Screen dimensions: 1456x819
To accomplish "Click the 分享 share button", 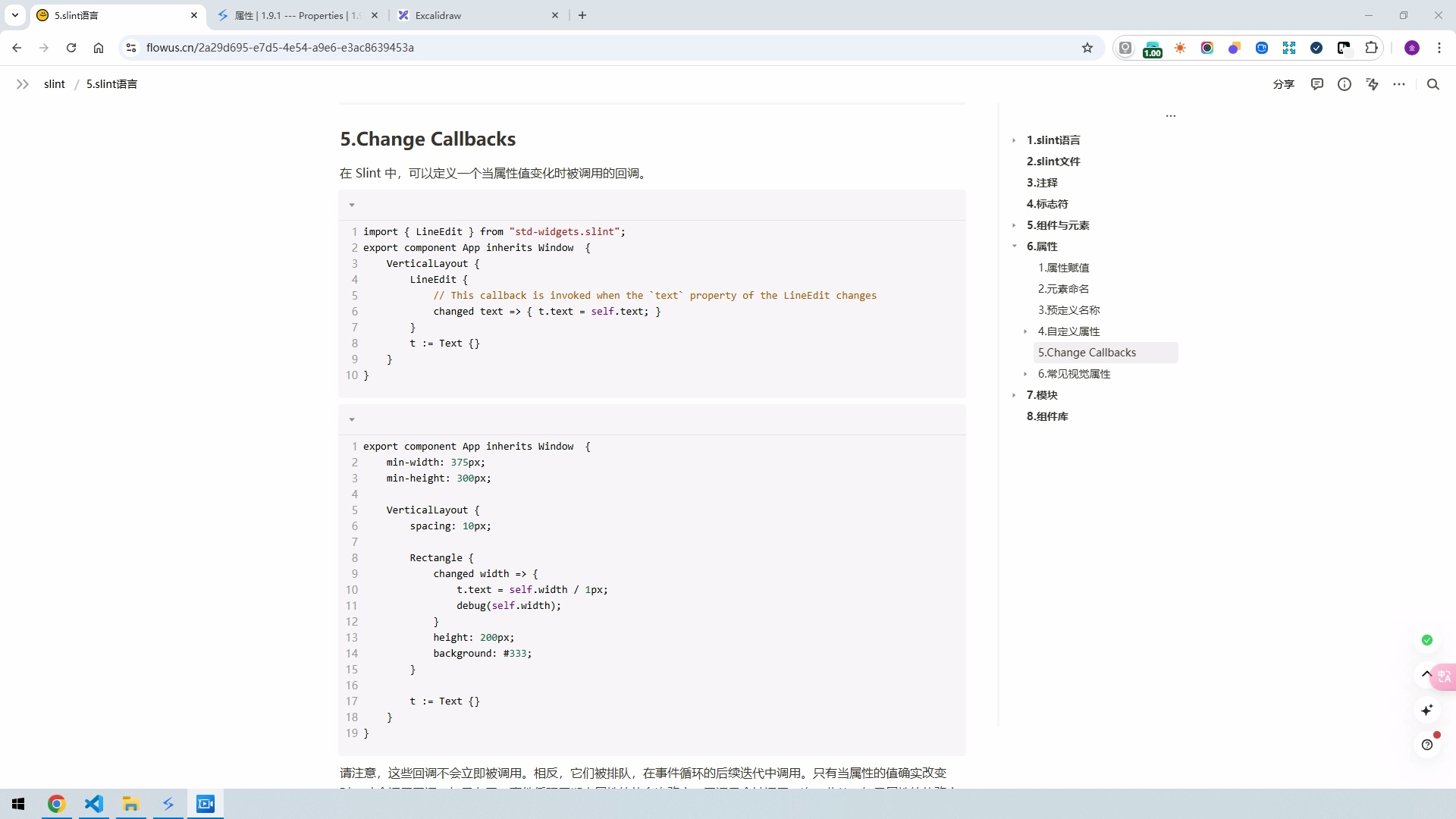I will (x=1283, y=84).
